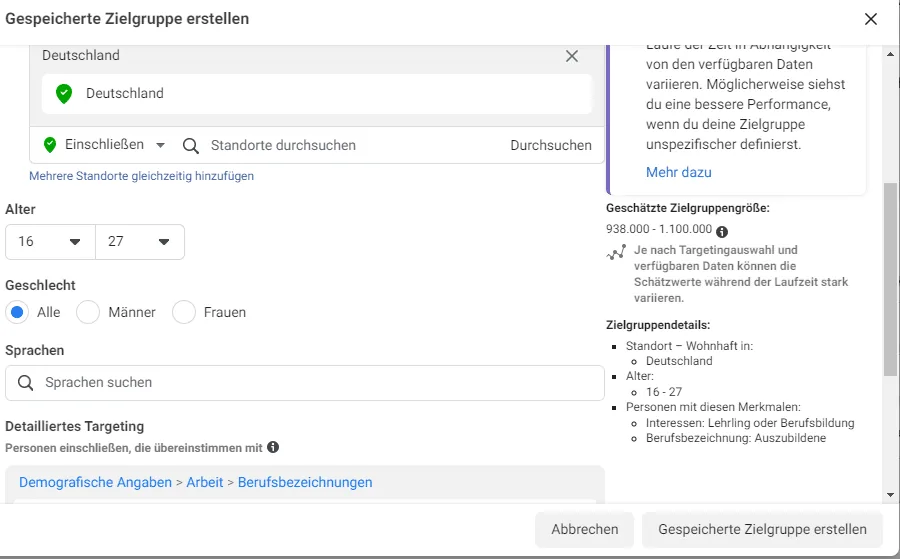
Task: Open the Demografische Angaben breadcrumb link
Action: [95, 482]
